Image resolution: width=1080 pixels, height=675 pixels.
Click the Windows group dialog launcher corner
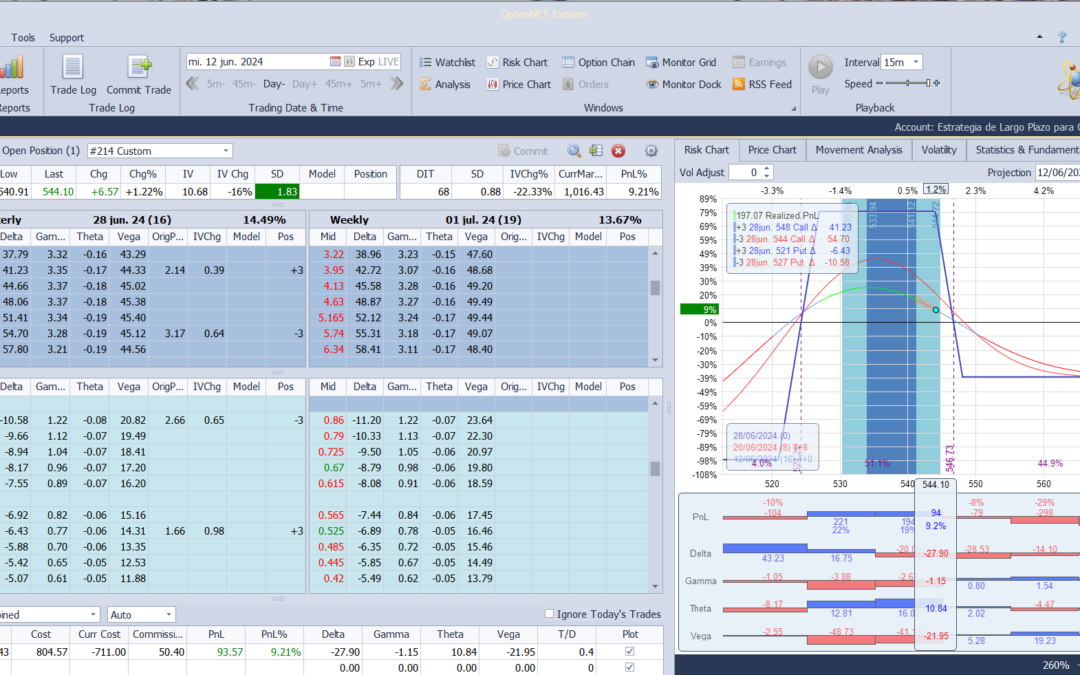tap(793, 108)
